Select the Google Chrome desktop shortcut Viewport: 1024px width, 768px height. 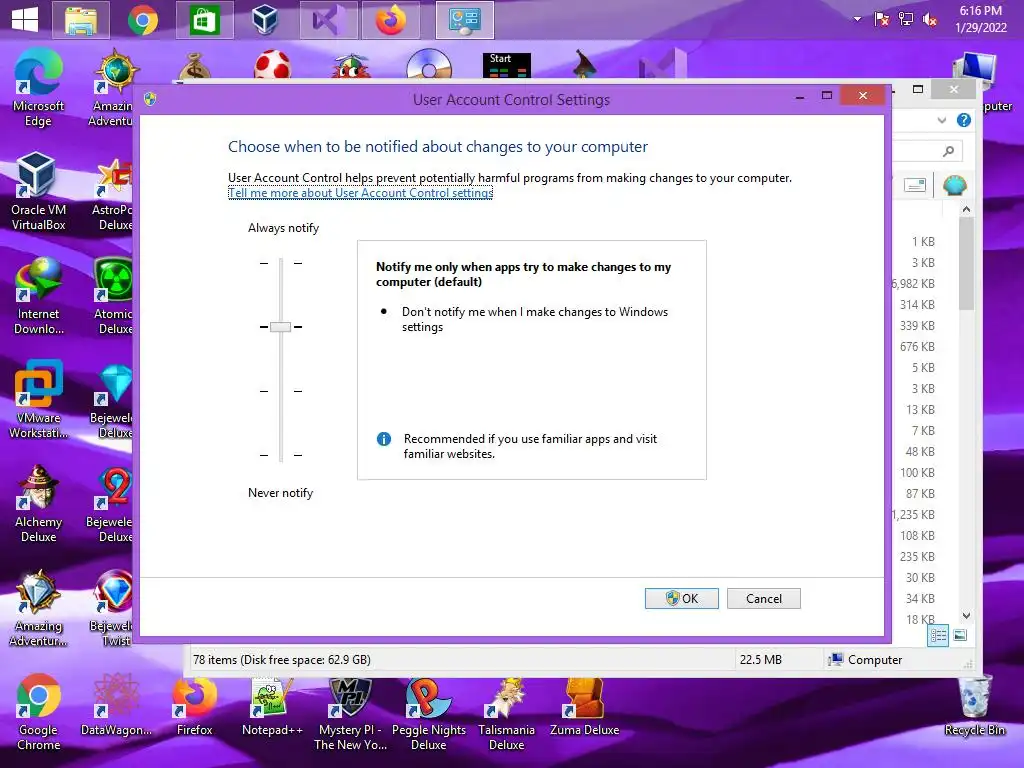point(38,711)
